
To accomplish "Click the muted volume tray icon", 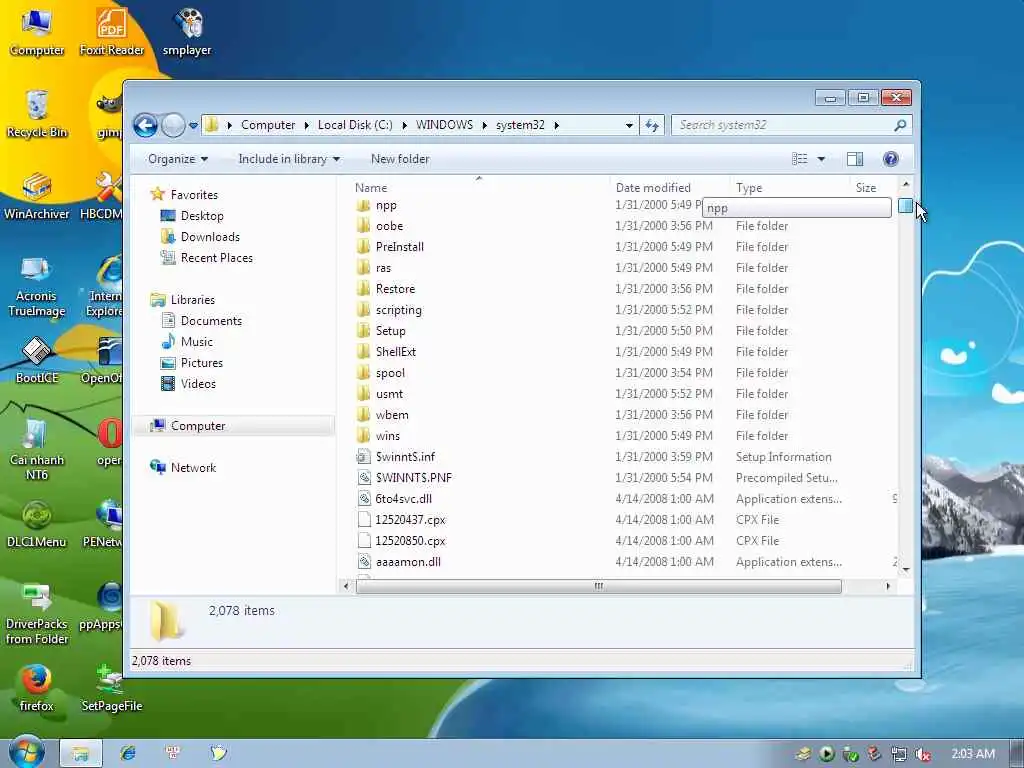I will click(x=923, y=754).
